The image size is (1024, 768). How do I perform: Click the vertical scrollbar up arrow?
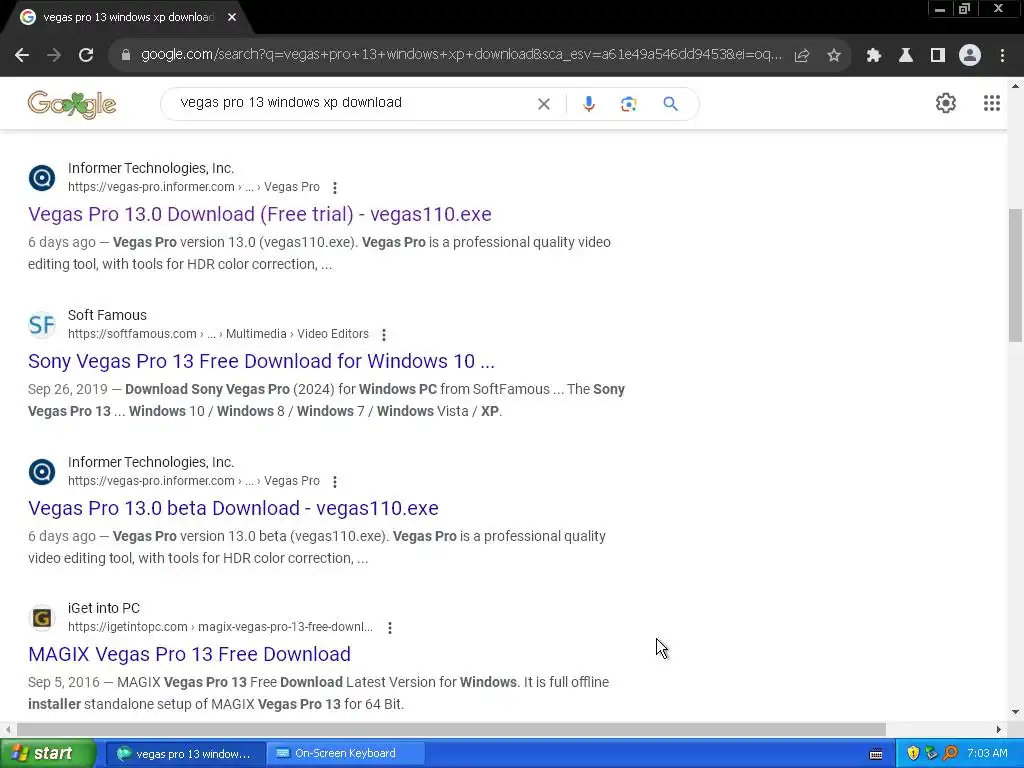click(1016, 86)
